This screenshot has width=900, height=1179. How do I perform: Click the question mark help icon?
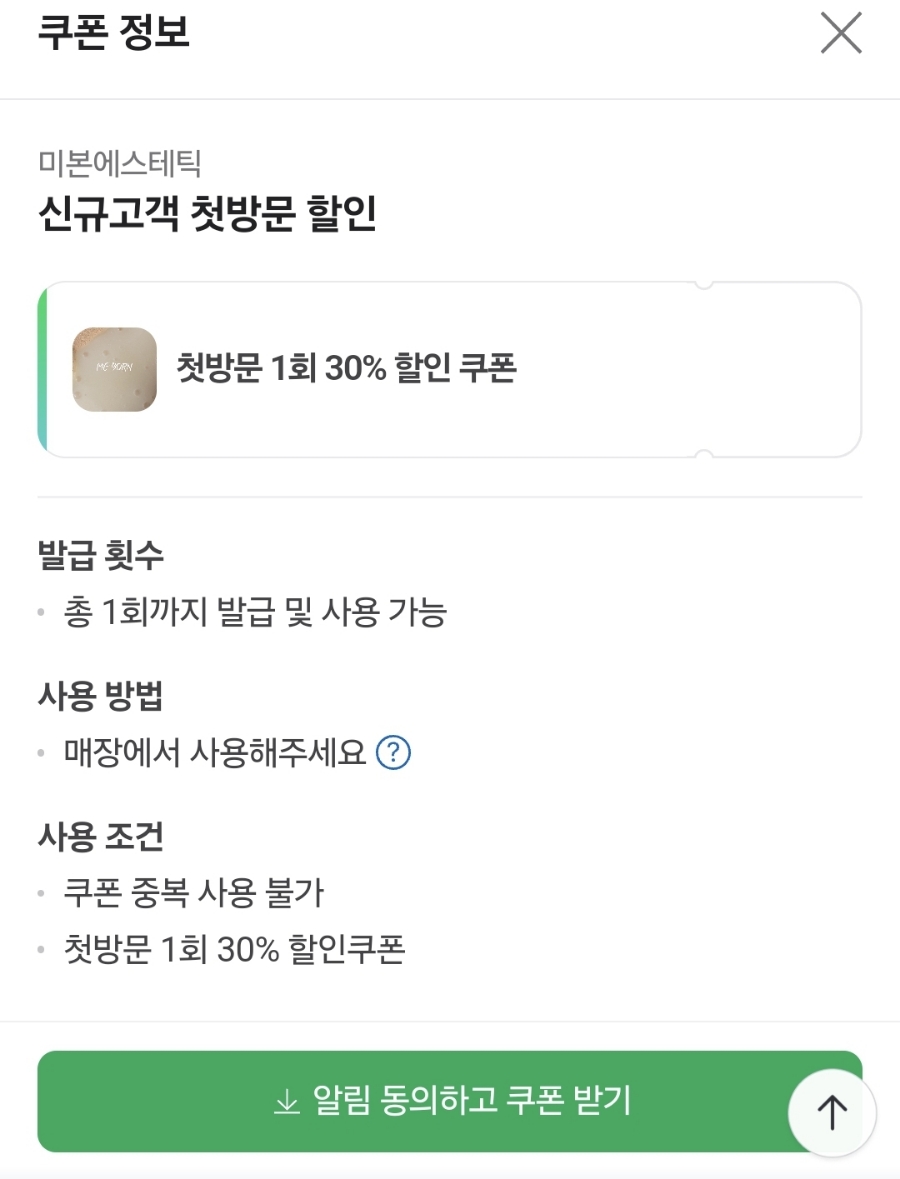(x=393, y=752)
